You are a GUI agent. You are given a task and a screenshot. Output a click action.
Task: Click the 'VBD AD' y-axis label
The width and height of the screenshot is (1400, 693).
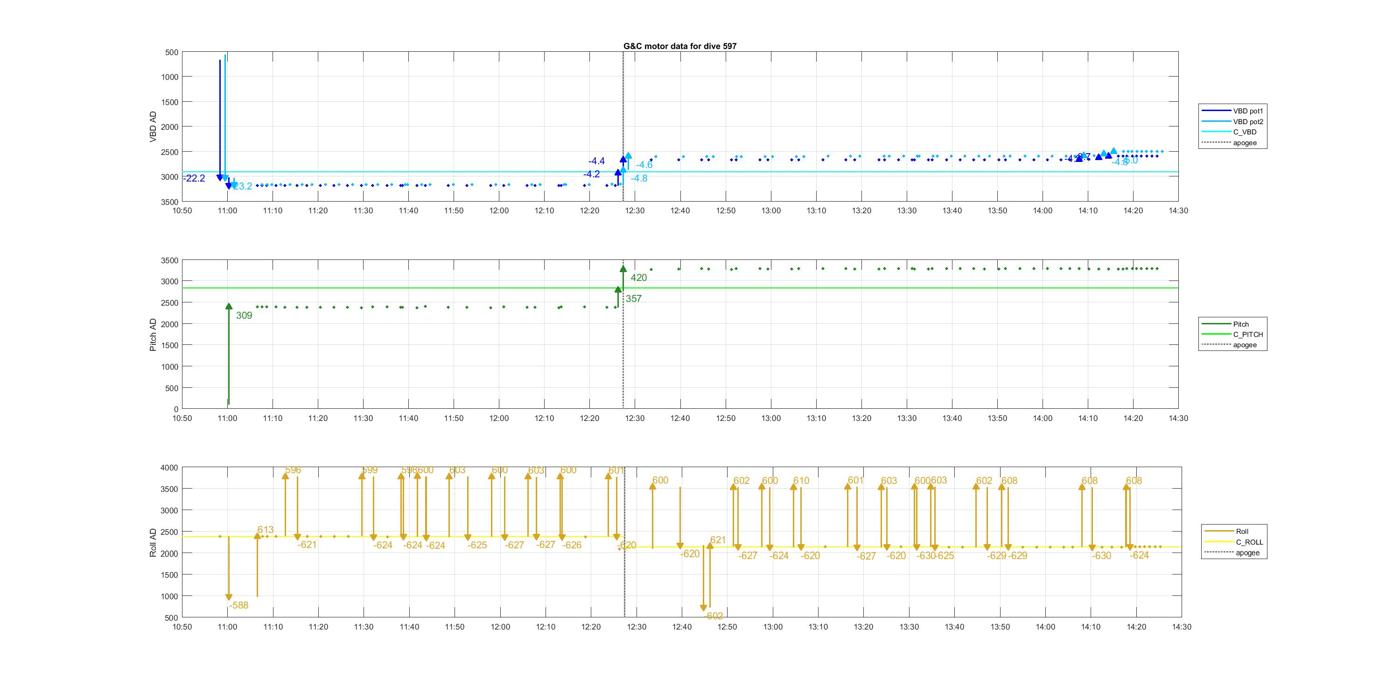[x=154, y=126]
